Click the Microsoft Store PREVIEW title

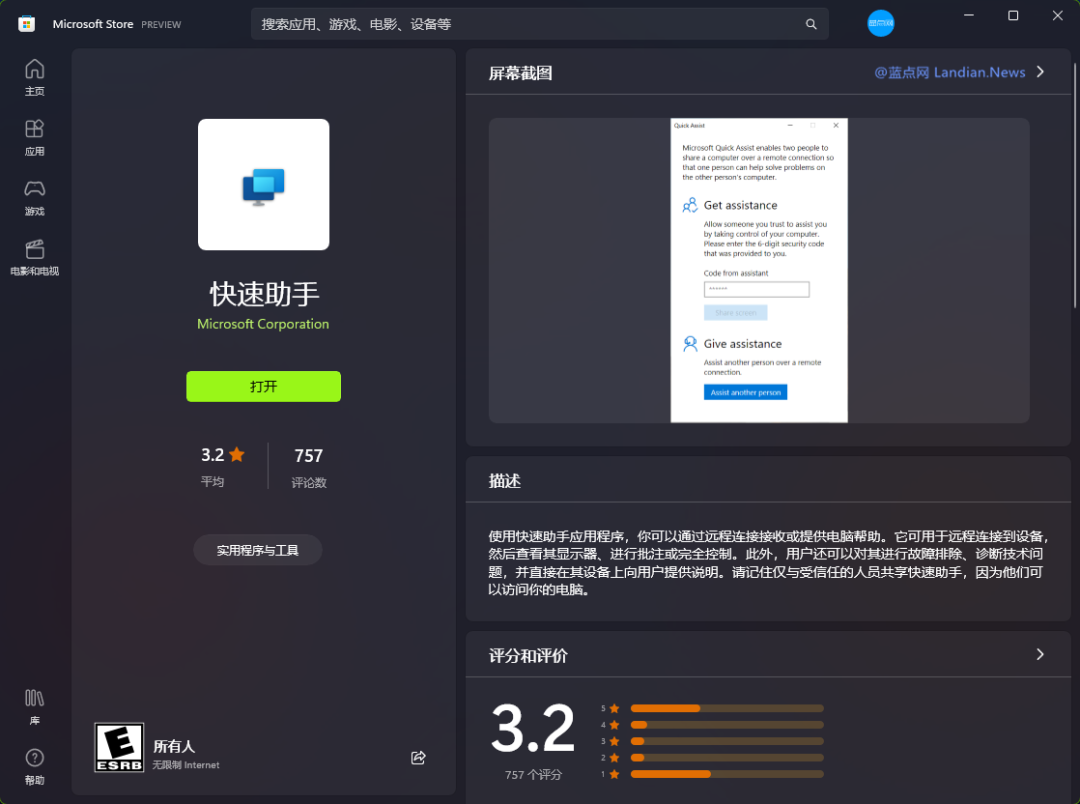(116, 24)
